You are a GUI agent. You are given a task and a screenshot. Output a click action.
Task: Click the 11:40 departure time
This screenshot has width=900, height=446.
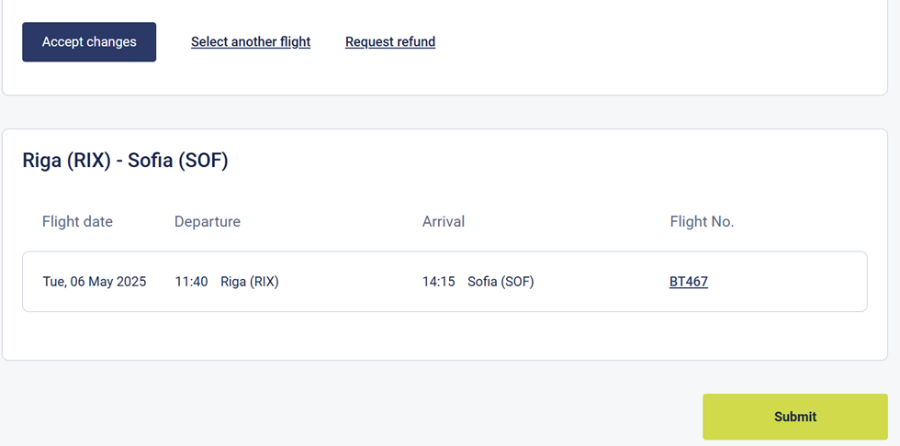point(191,282)
